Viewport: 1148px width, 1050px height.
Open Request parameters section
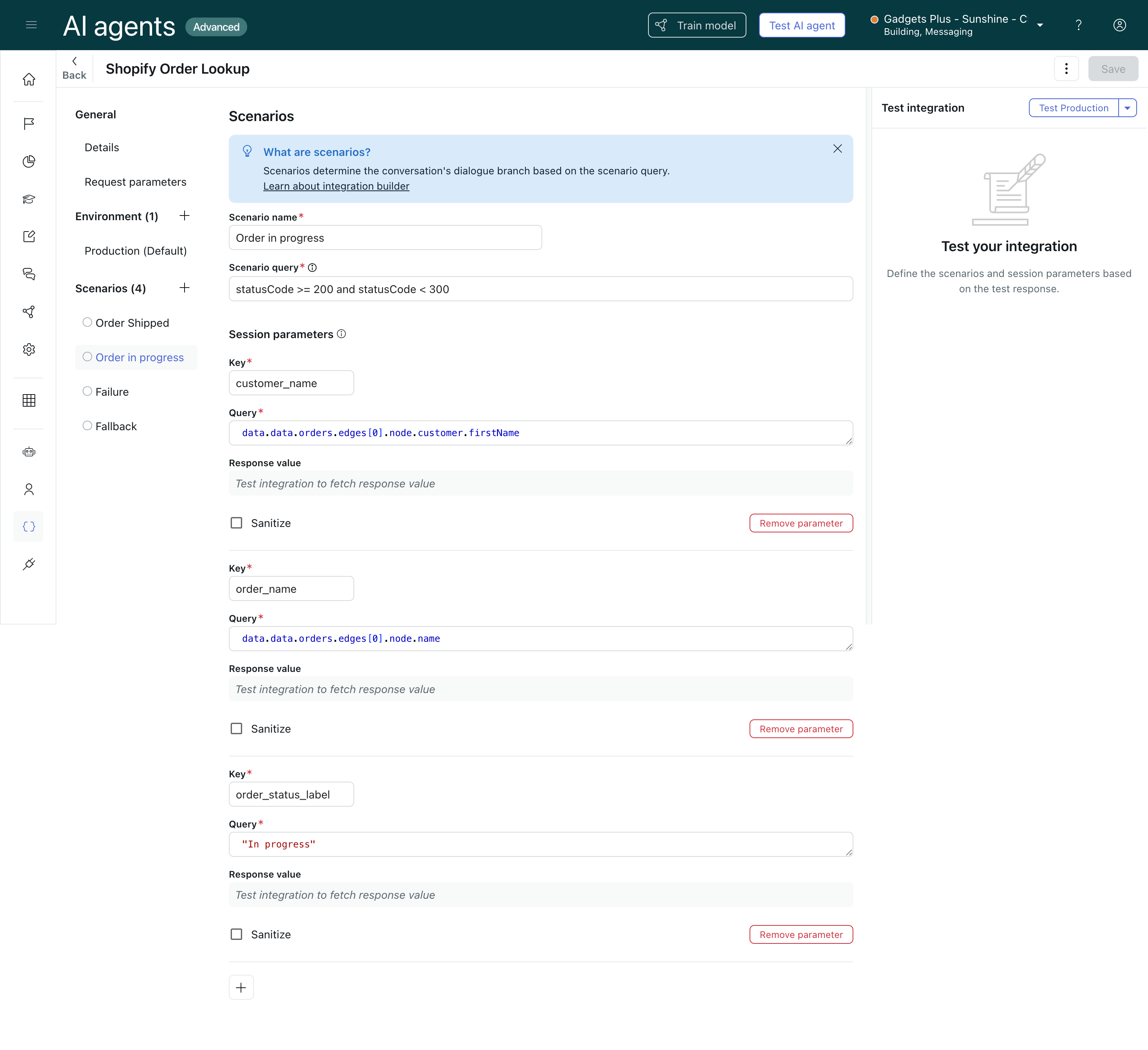[x=136, y=182]
